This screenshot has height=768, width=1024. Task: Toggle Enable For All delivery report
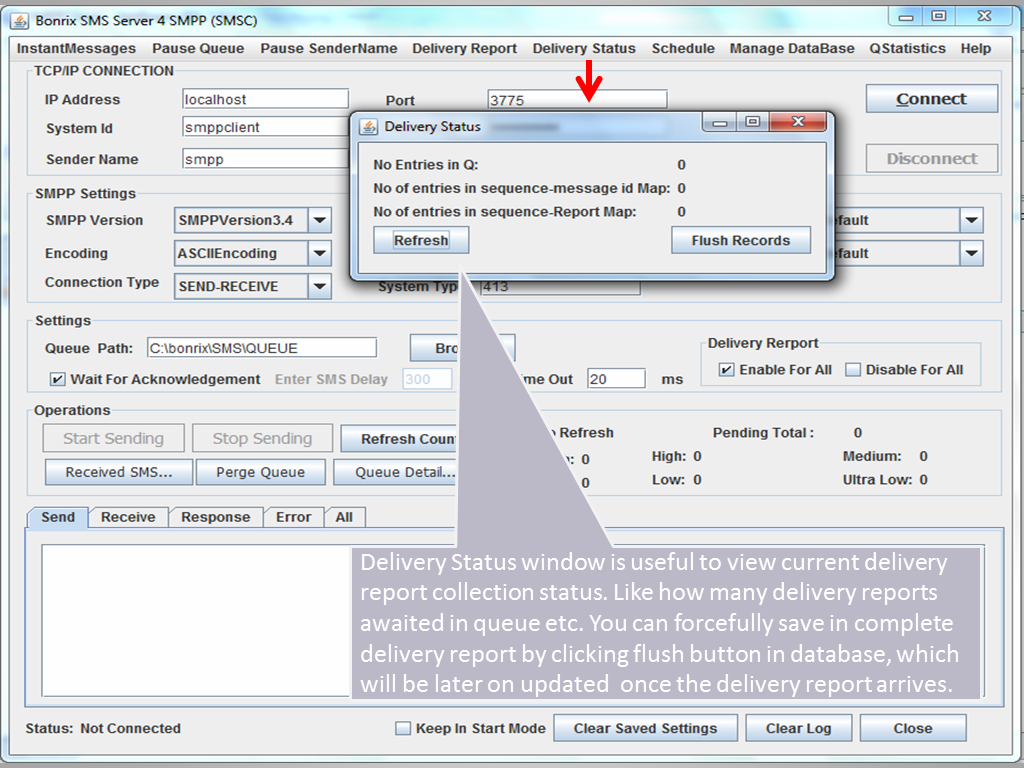[726, 370]
